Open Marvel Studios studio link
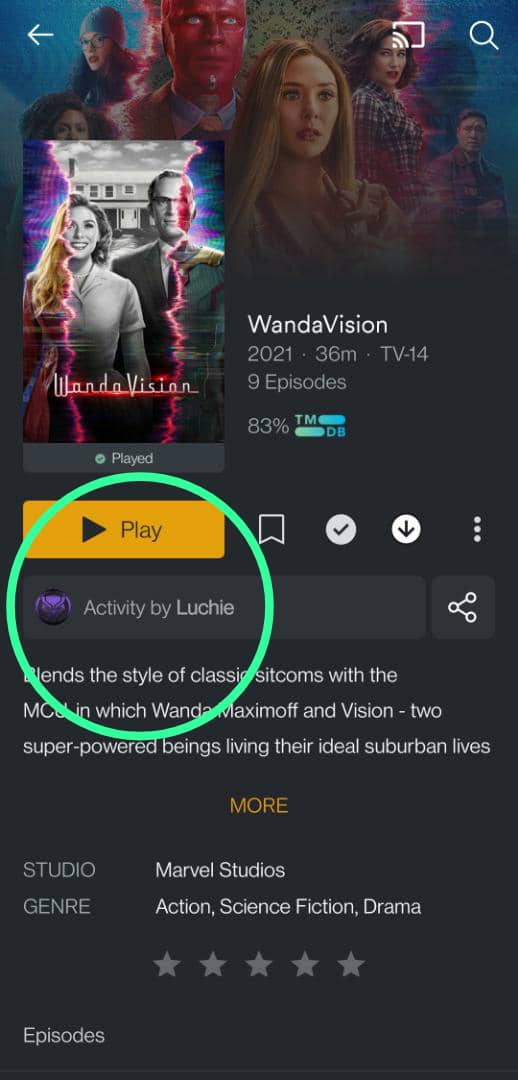 220,870
